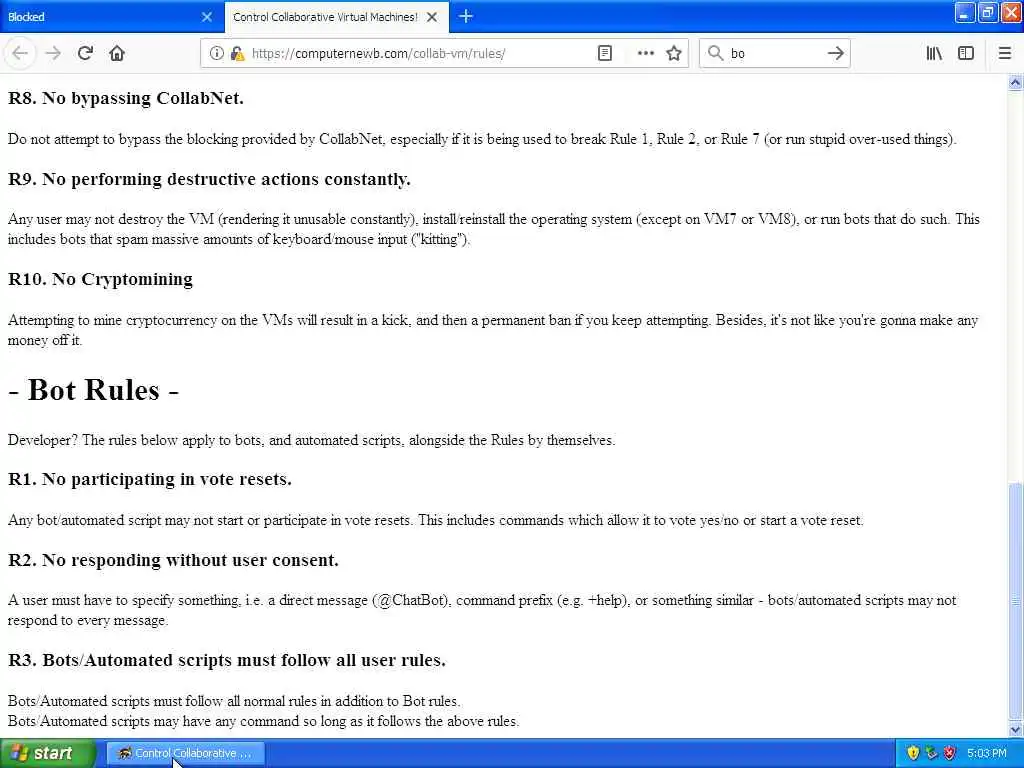
Task: Click paragraph starting 'Any user may not destroy'
Action: click(x=494, y=229)
